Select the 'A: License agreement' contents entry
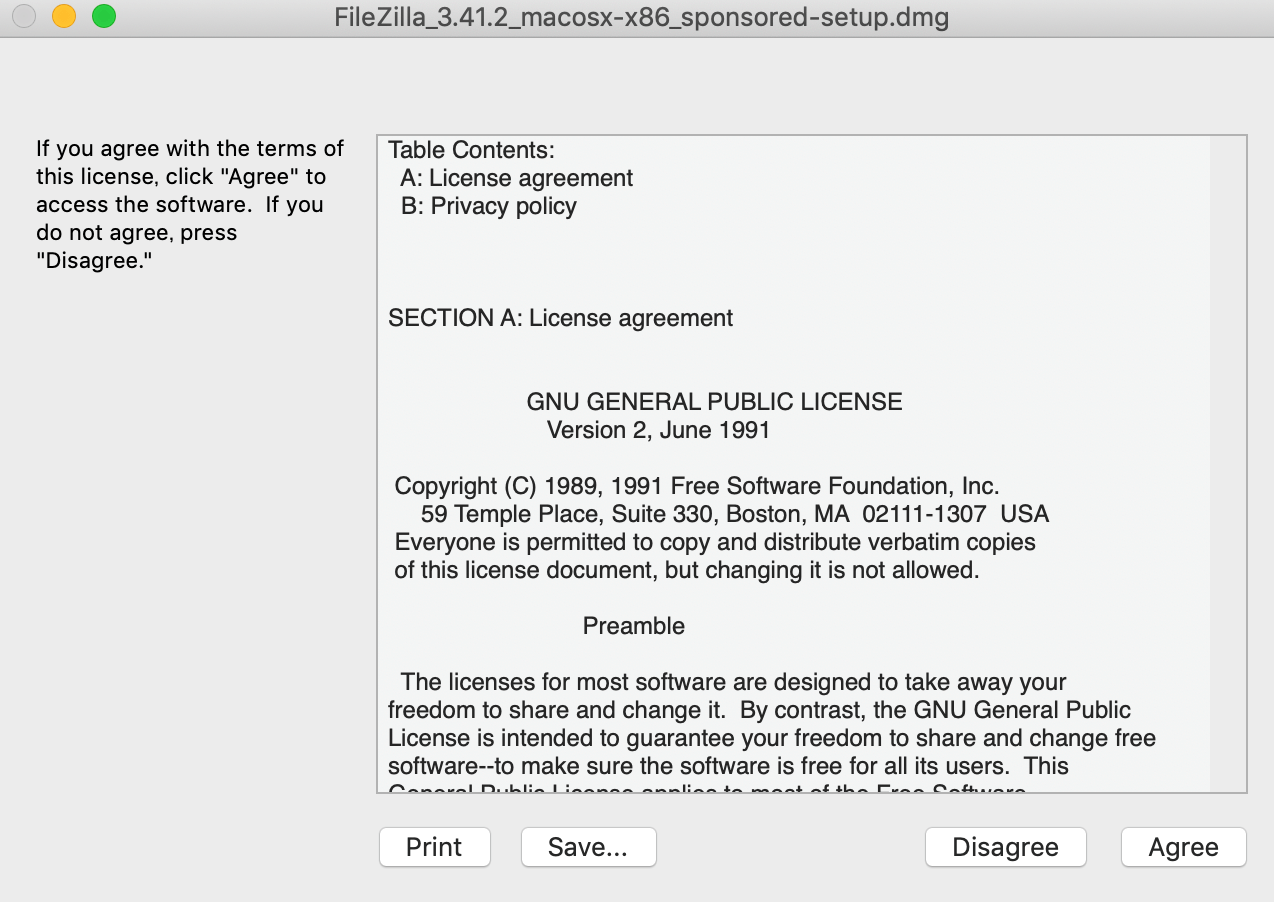The width and height of the screenshot is (1274, 902). click(x=517, y=178)
